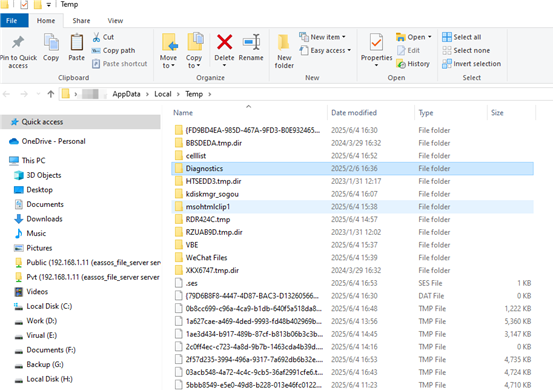Viewport: 553px width, 390px height.
Task: Click the Paste clipboard icon
Action: point(77,42)
